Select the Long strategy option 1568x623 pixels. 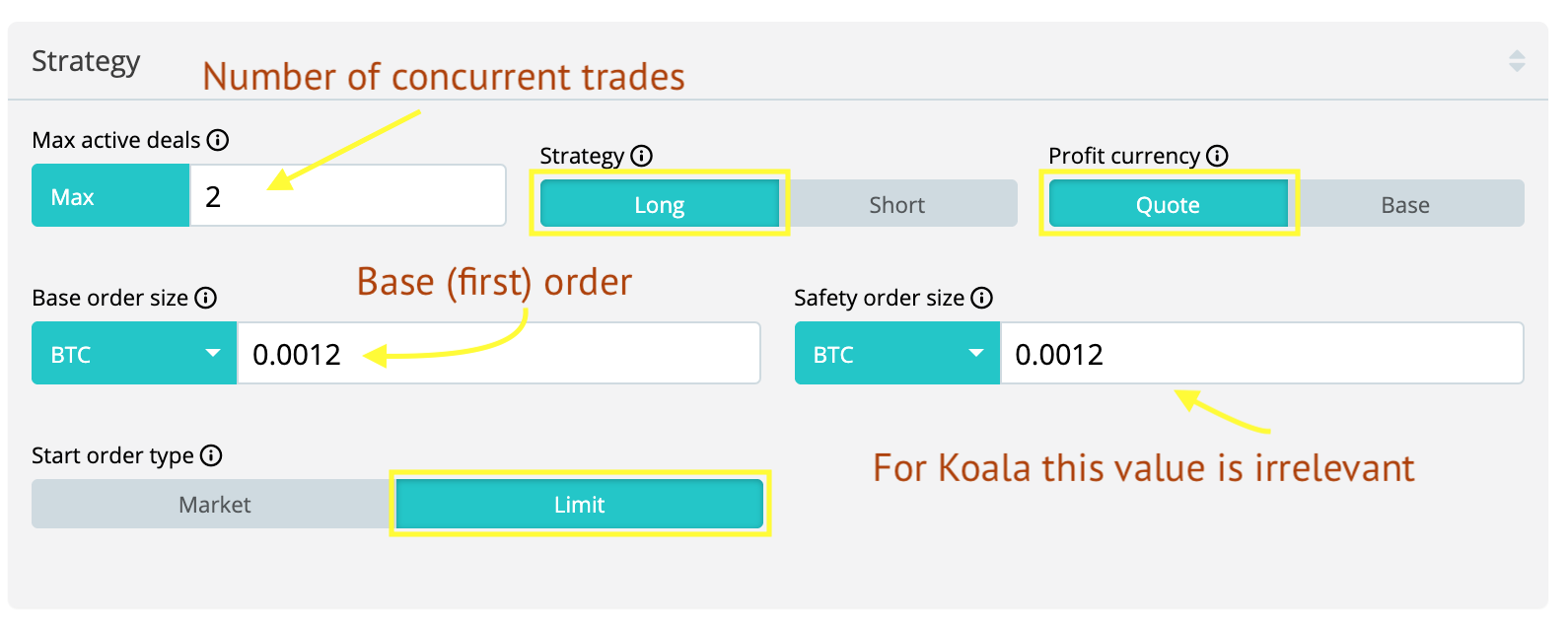pyautogui.click(x=660, y=204)
